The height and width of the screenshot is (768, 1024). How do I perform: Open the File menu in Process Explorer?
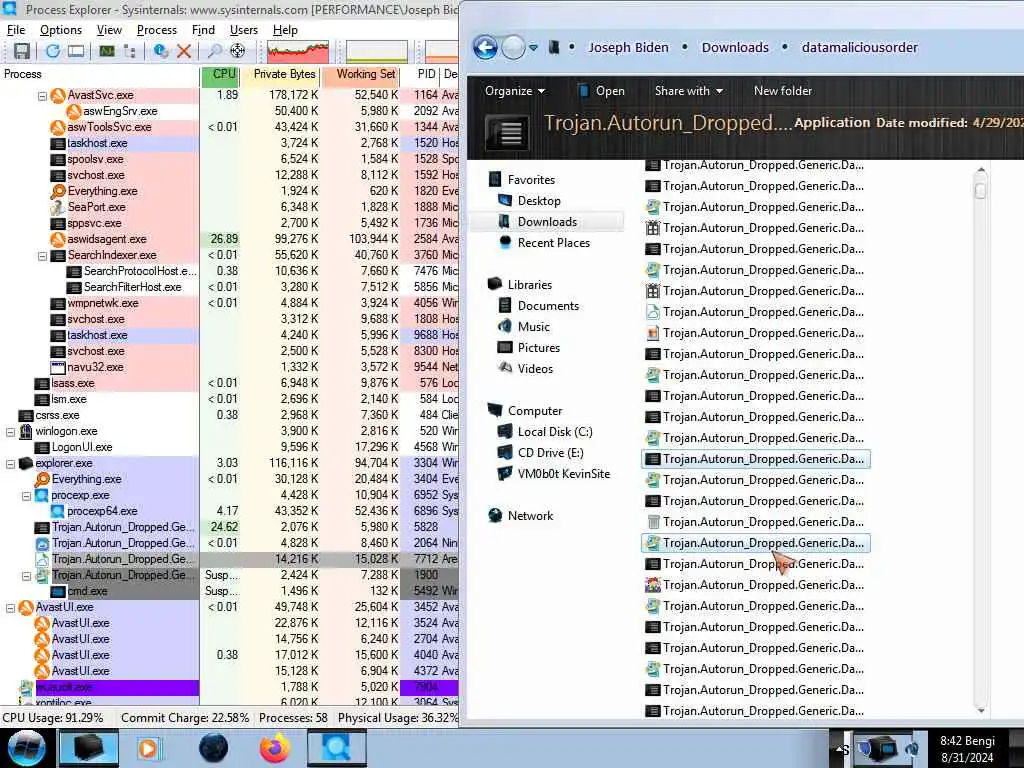click(x=16, y=30)
